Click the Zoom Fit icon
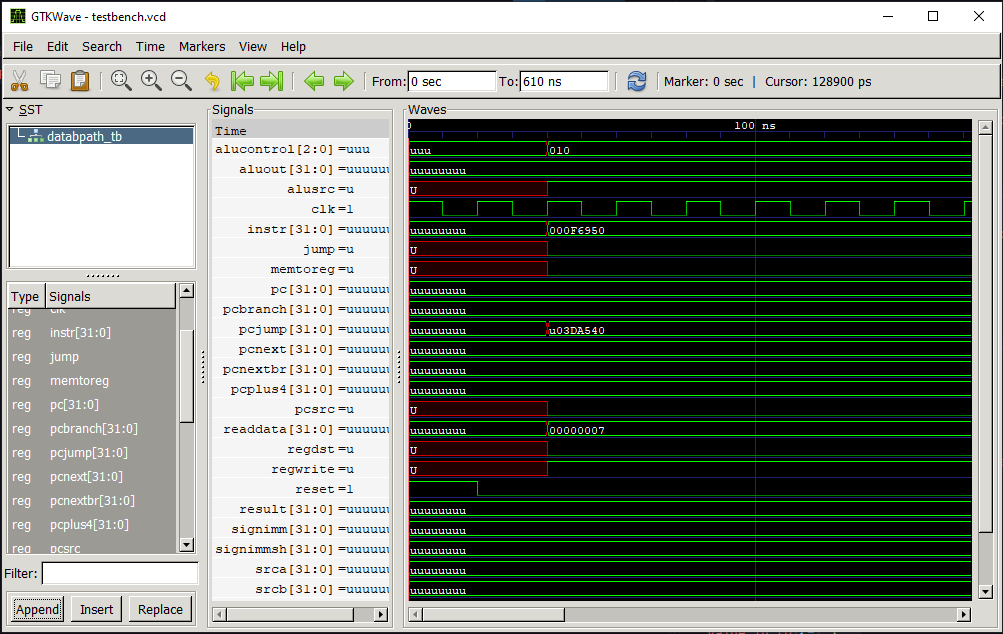The image size is (1003, 634). tap(121, 81)
